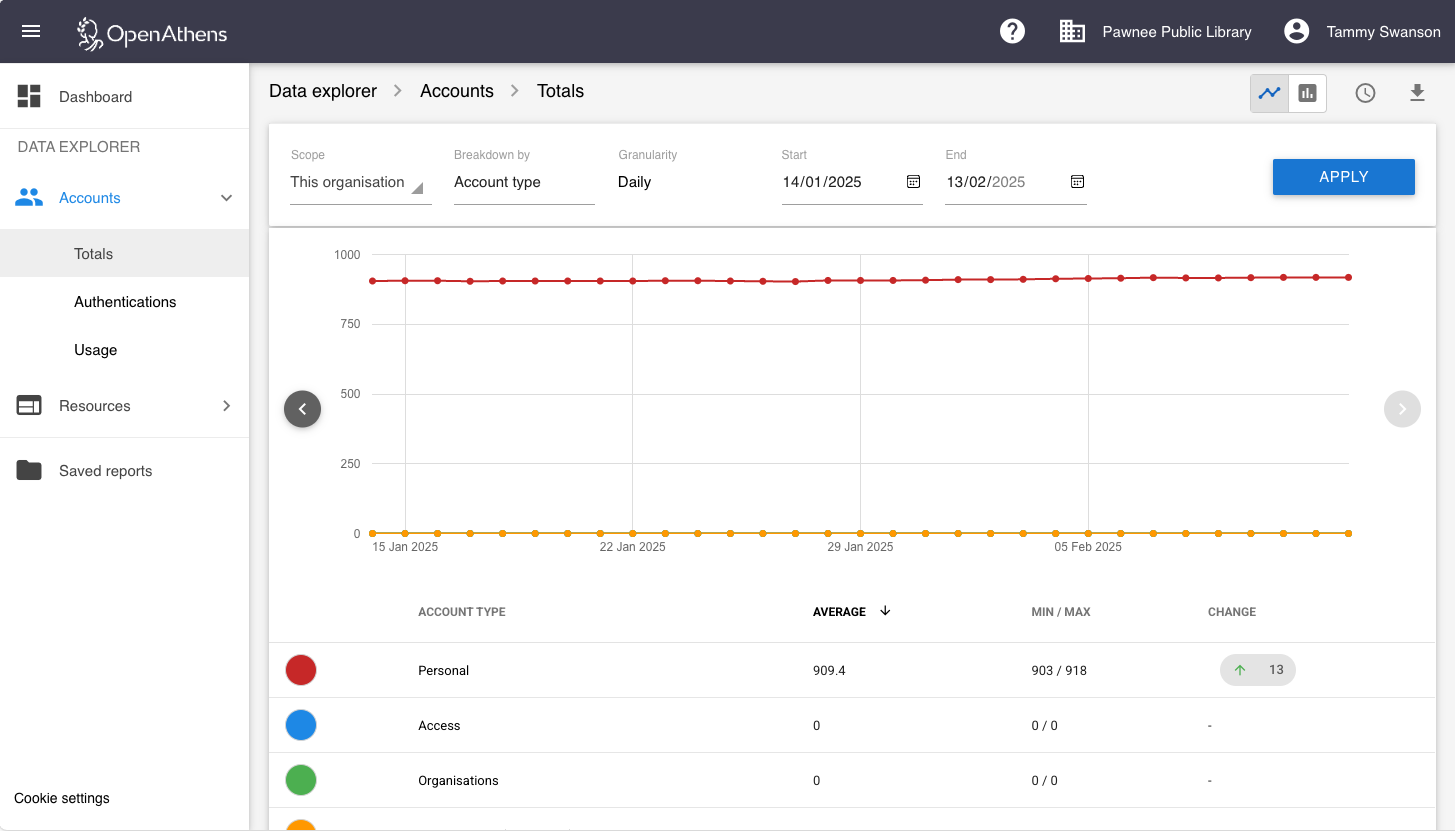Click the download report icon
The width and height of the screenshot is (1455, 831).
[1417, 93]
